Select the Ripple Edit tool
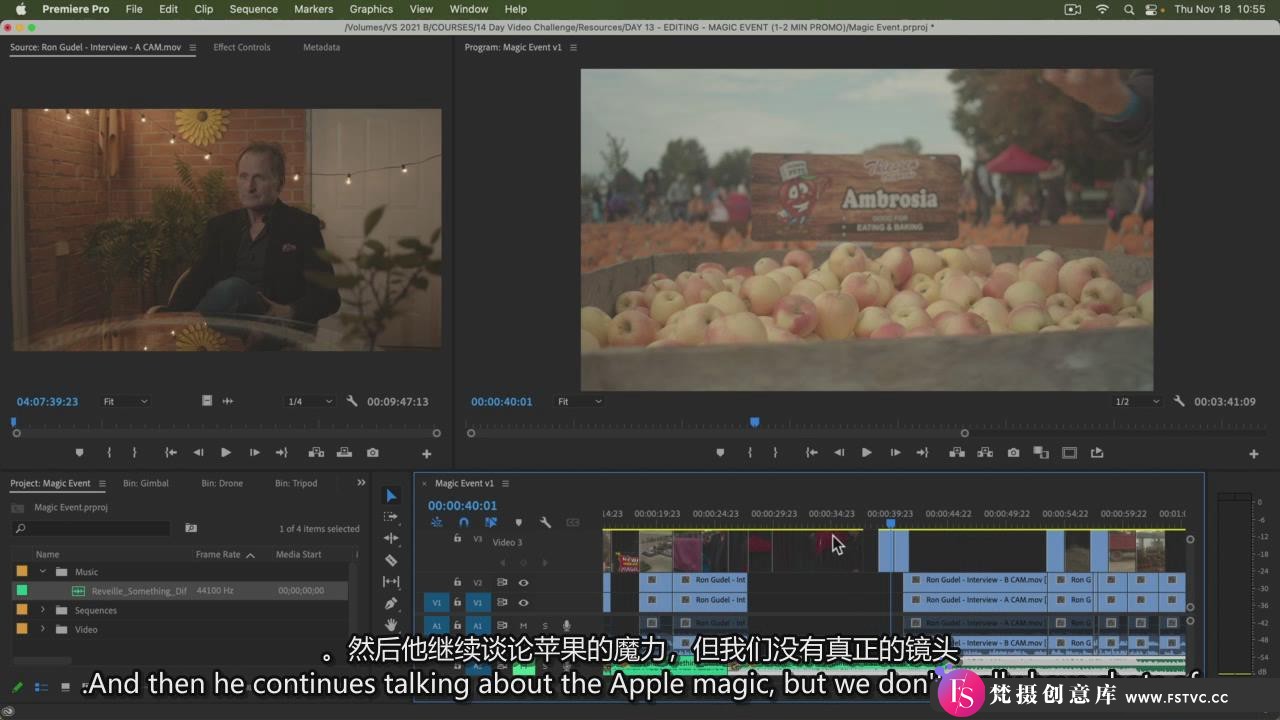 pos(391,538)
